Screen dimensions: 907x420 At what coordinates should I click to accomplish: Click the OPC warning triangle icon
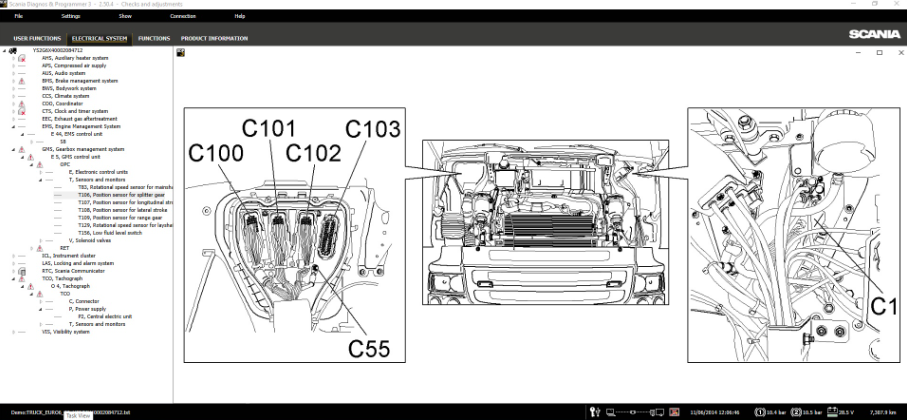pos(39,164)
